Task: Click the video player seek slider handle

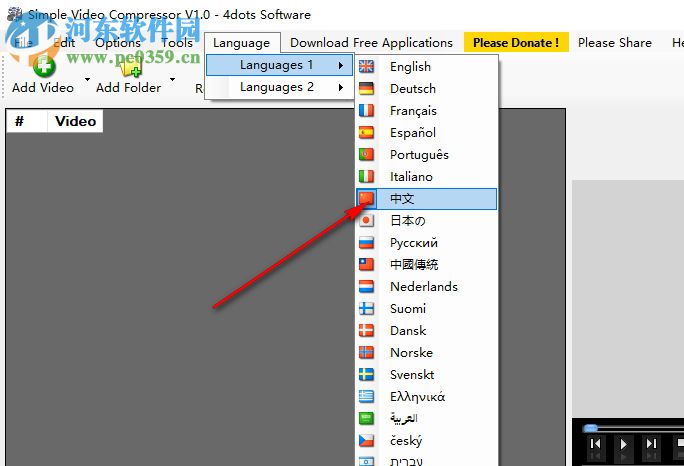Action: pyautogui.click(x=590, y=428)
